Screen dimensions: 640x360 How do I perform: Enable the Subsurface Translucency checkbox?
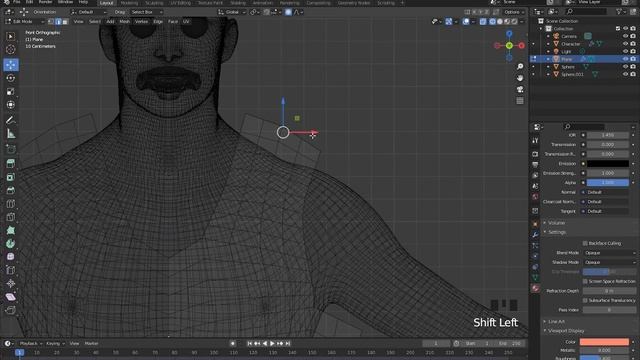coord(585,300)
